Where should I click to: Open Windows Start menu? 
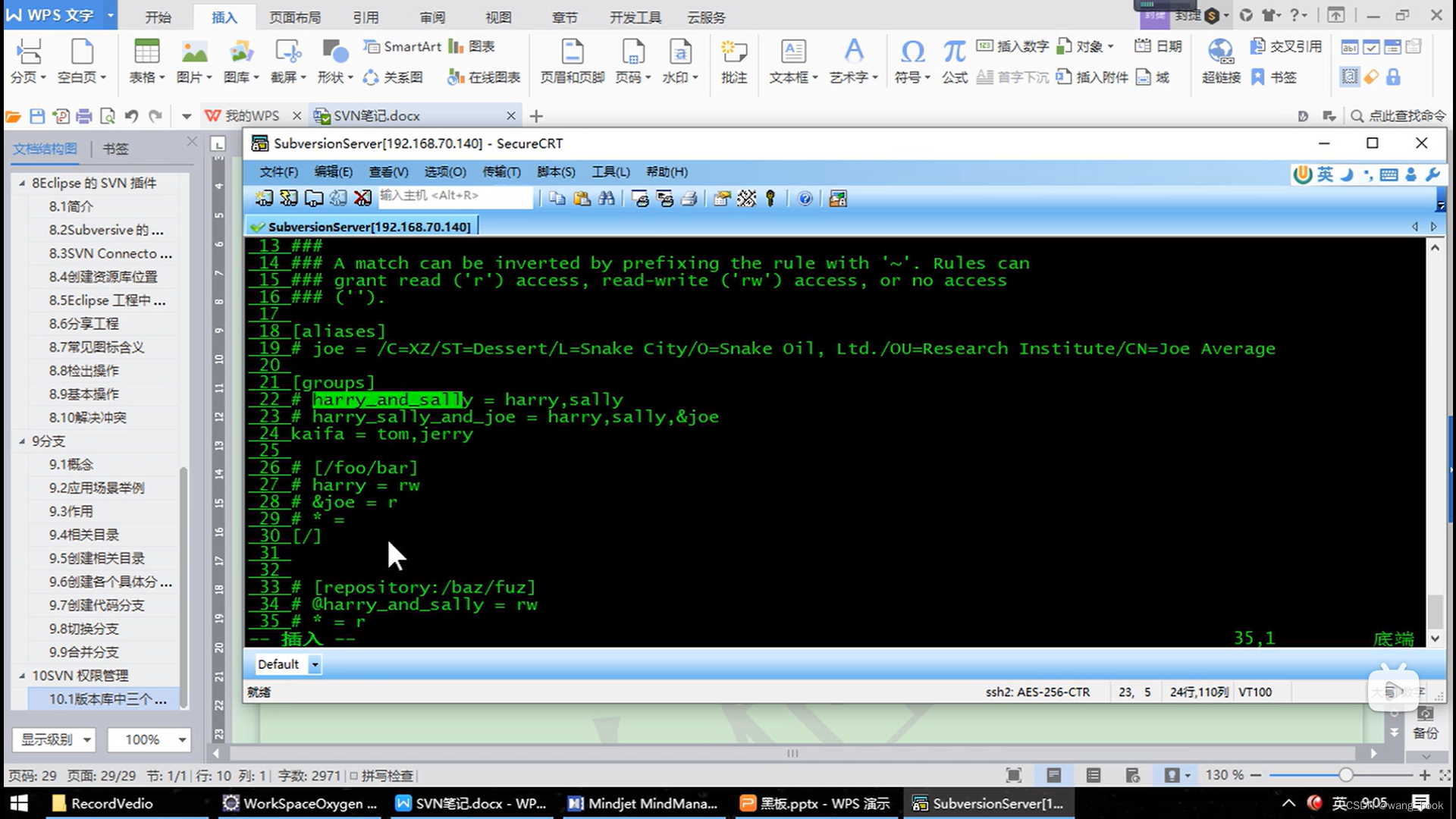click(18, 803)
